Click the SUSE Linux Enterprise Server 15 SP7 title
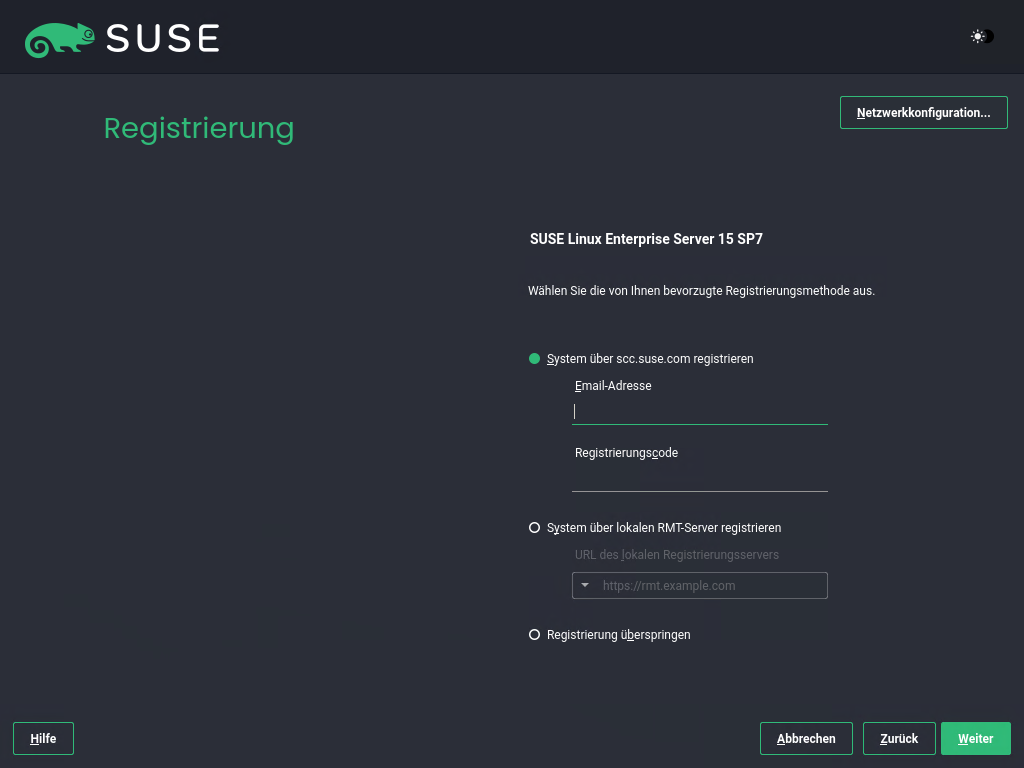Viewport: 1024px width, 768px height. 646,239
